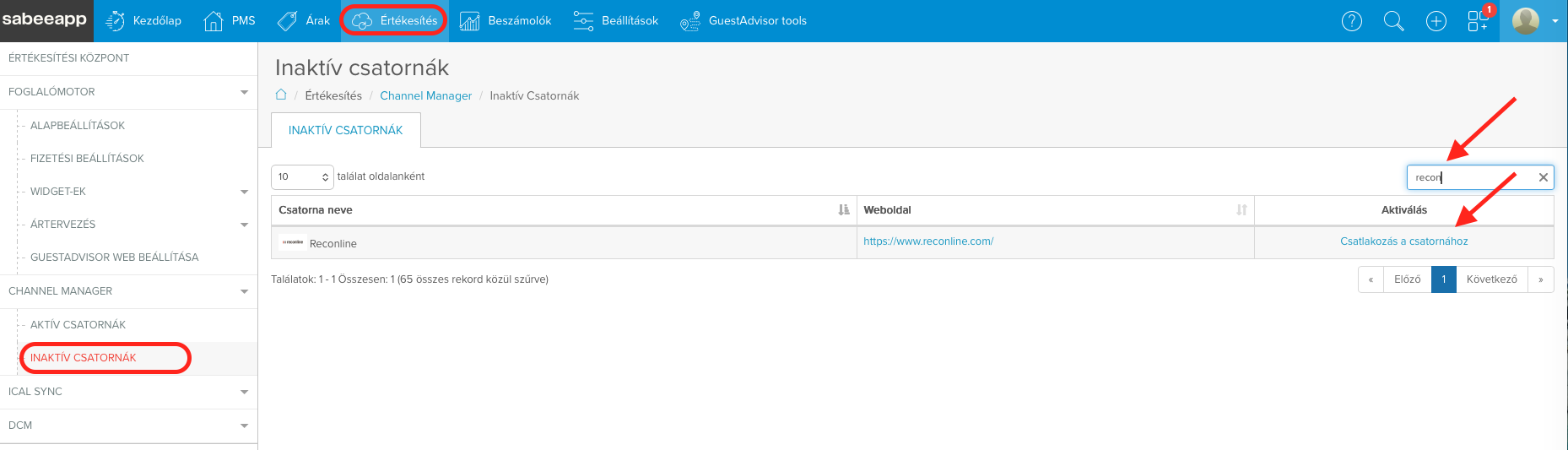Open the Beszámolók top menu
Viewport: 1568px width, 450px height.
(x=506, y=20)
